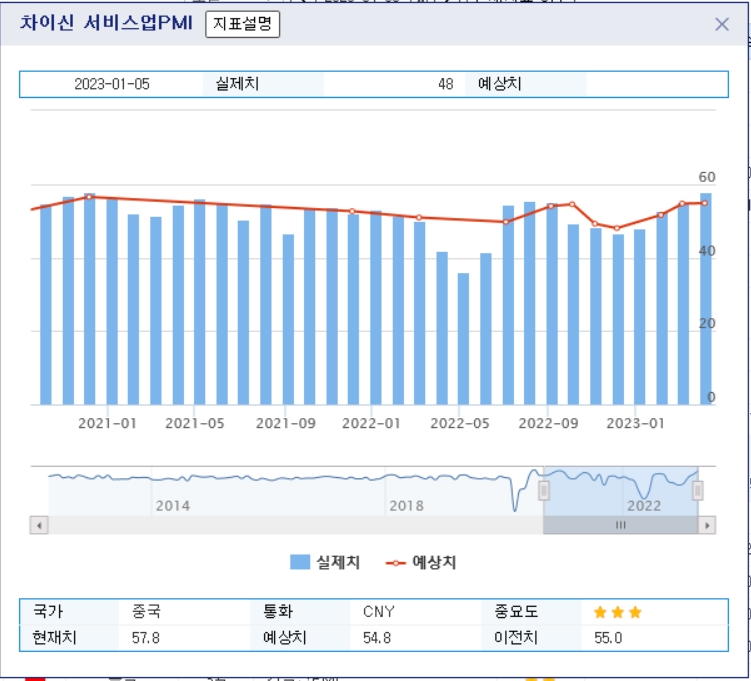The image size is (751, 681).
Task: Click the navigator scrollbar thumb
Action: (x=621, y=525)
